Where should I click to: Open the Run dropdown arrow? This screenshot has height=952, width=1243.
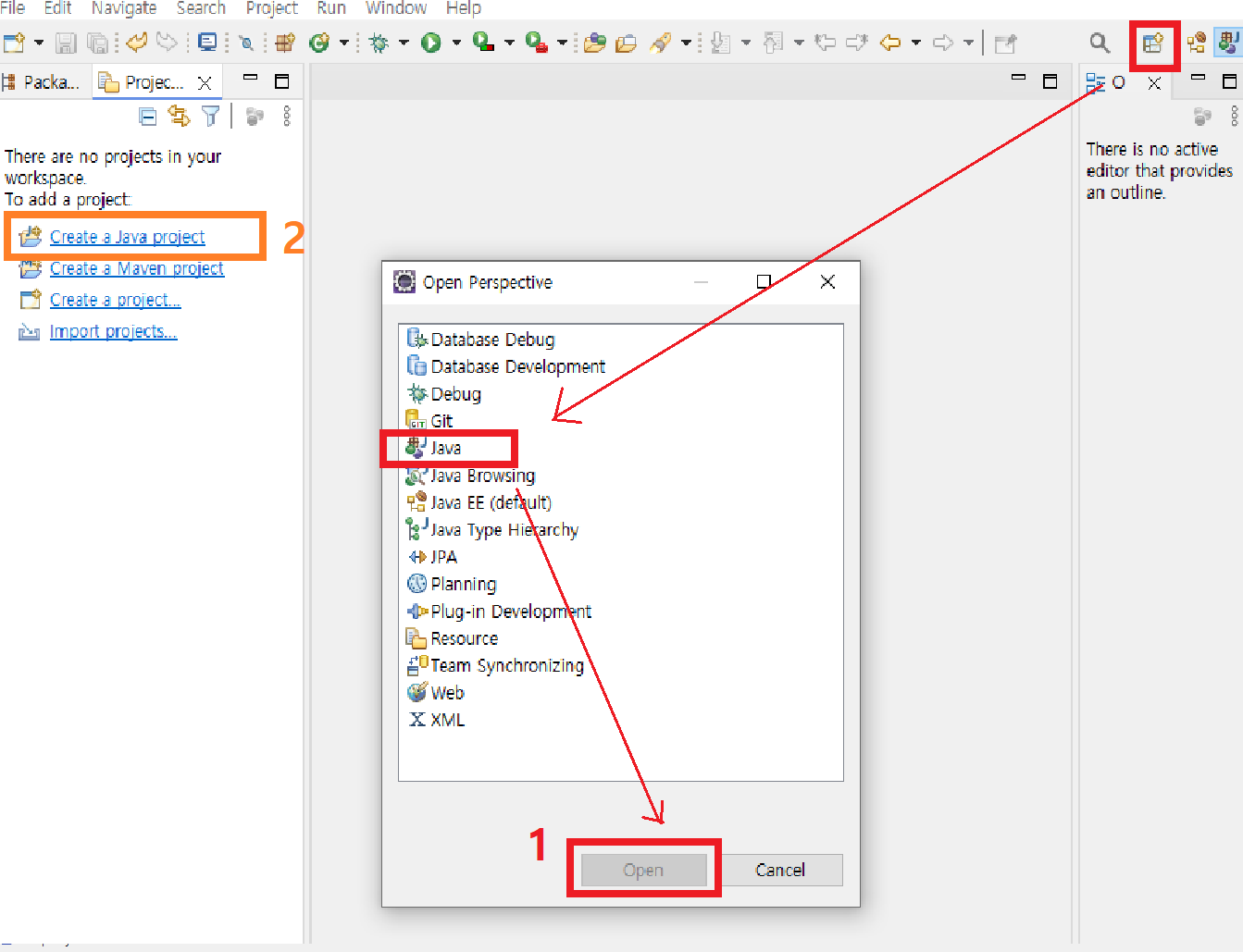(x=456, y=43)
